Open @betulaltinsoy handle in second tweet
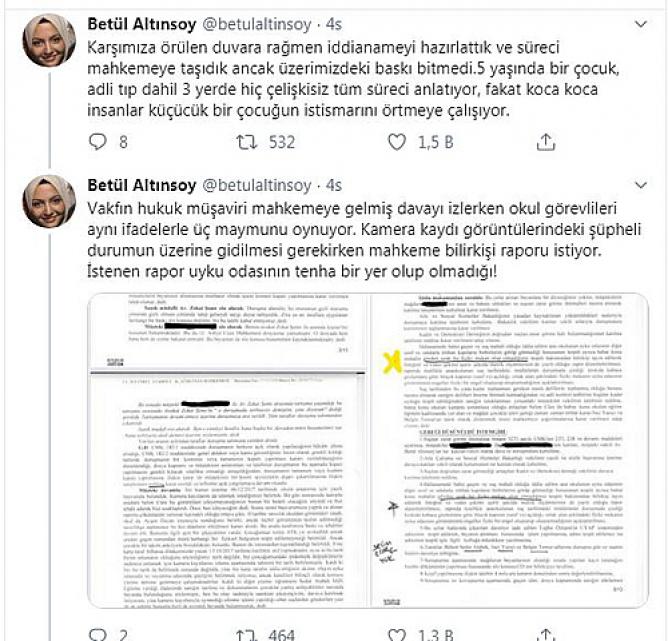 point(256,185)
